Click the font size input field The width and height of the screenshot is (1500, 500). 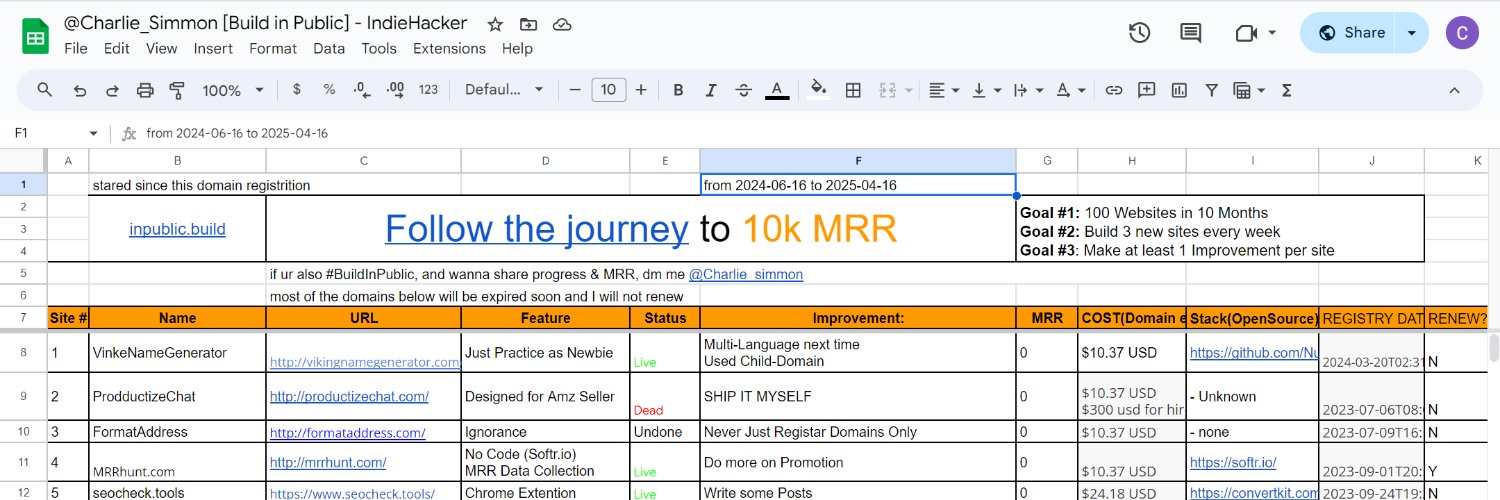[x=609, y=90]
